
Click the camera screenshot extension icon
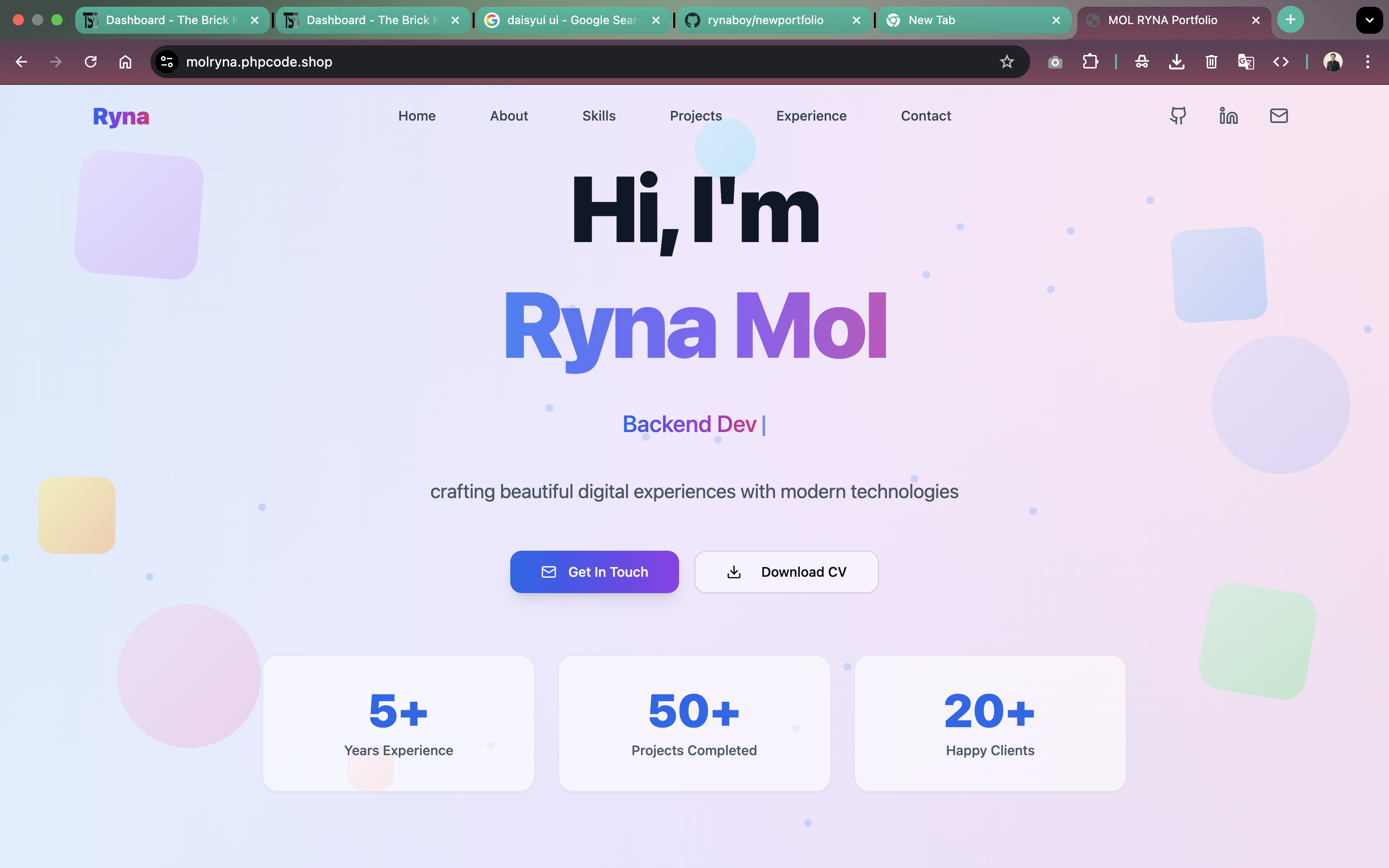pyautogui.click(x=1055, y=62)
